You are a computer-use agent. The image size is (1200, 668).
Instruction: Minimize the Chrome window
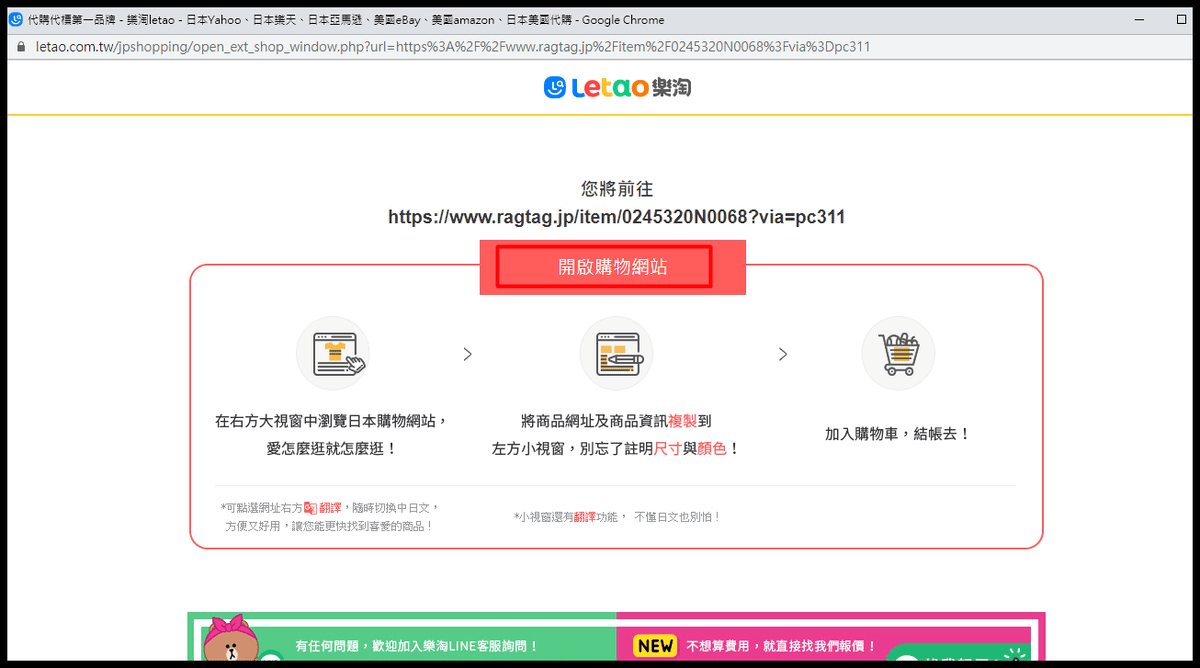point(1139,19)
